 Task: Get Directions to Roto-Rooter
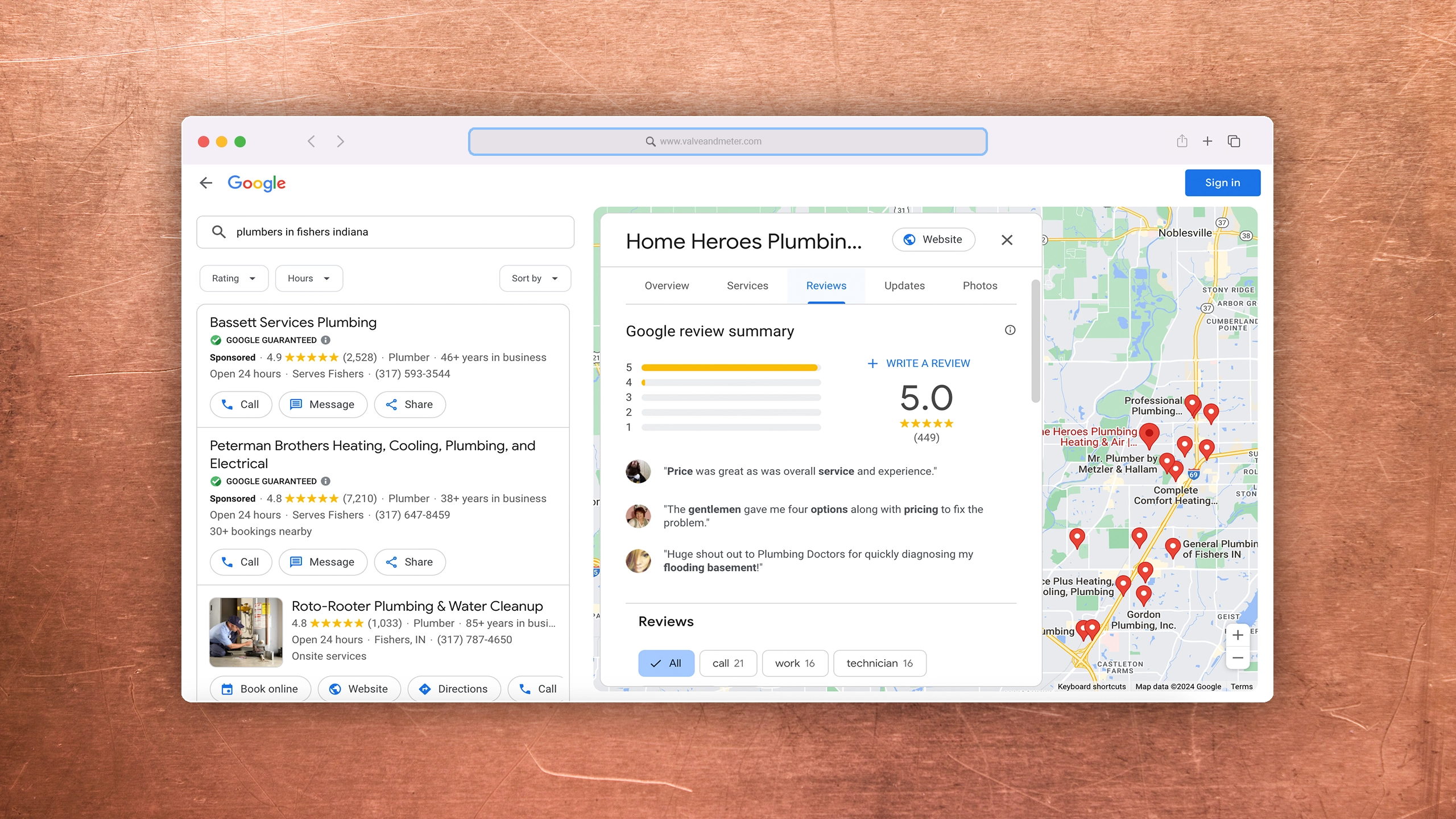[454, 689]
